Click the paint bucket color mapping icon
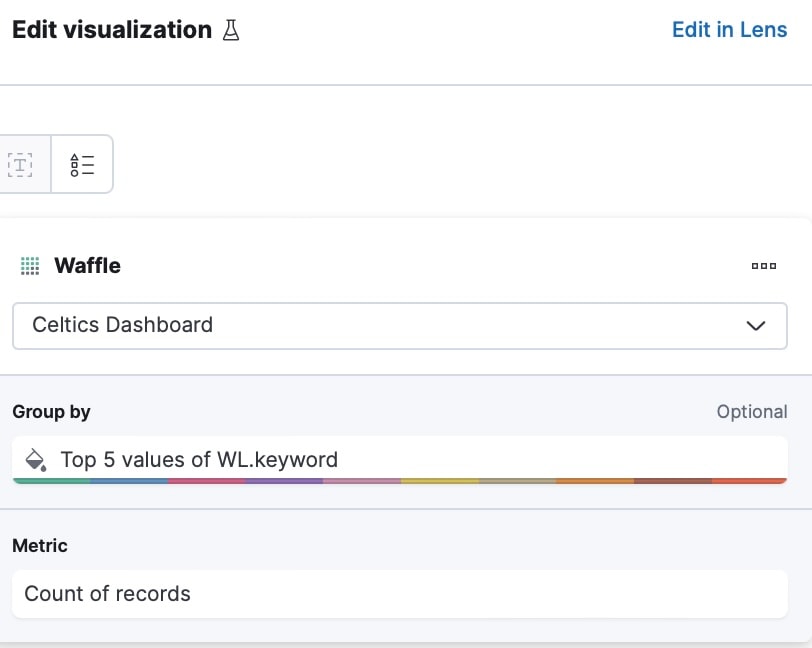This screenshot has height=648, width=812. (x=35, y=460)
